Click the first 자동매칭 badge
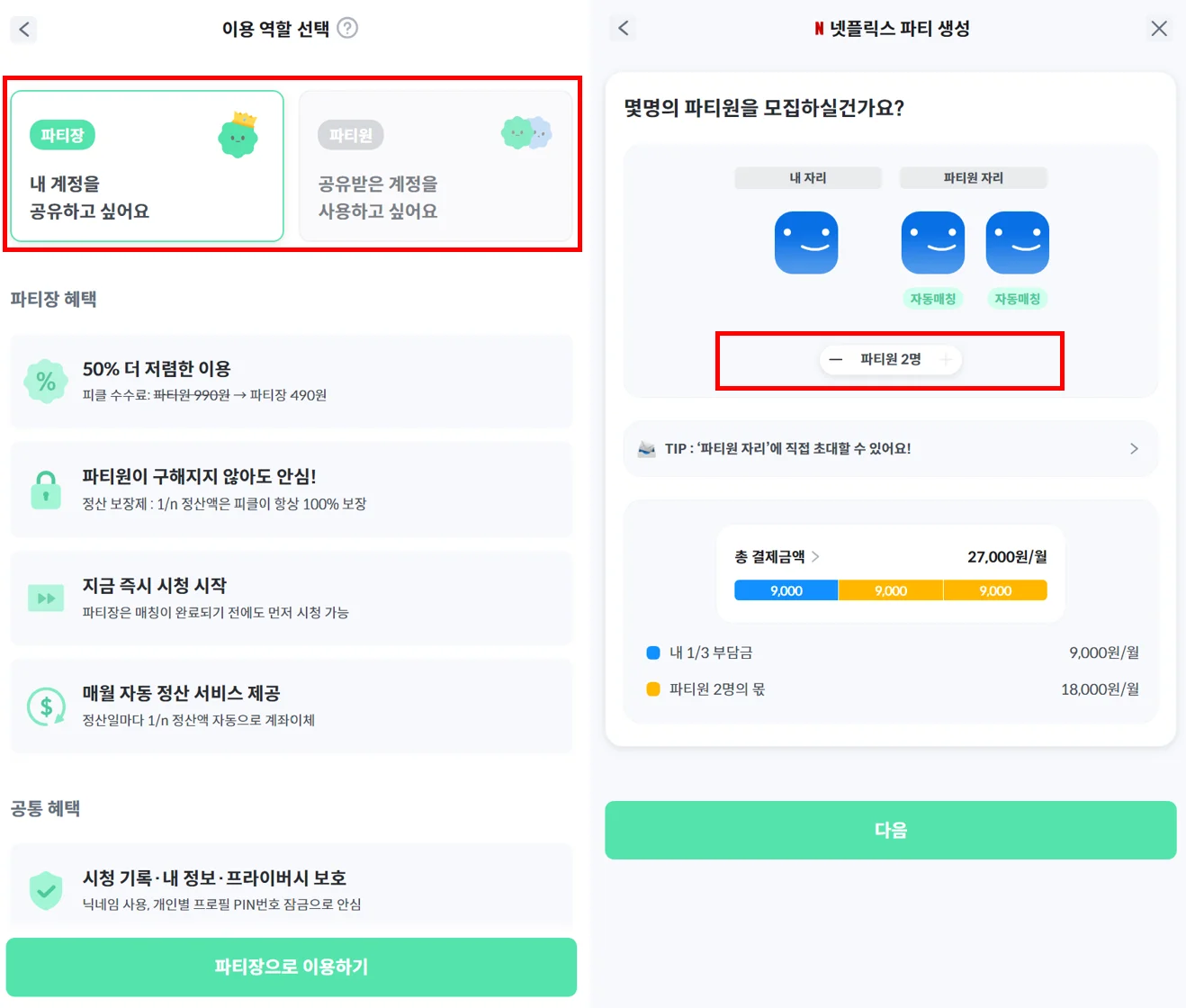This screenshot has width=1186, height=1008. tap(933, 299)
